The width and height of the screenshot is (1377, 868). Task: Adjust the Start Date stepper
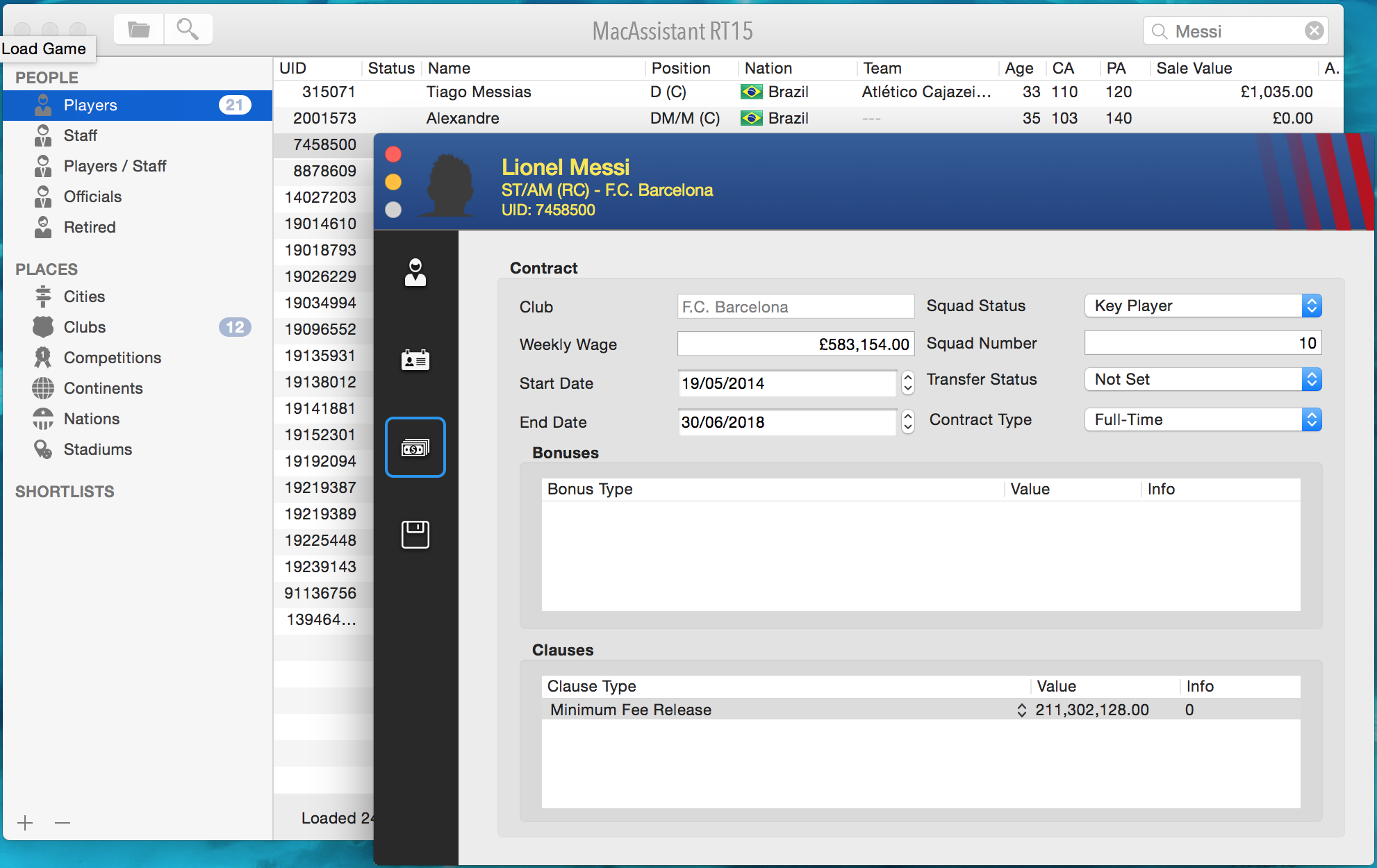[x=907, y=383]
